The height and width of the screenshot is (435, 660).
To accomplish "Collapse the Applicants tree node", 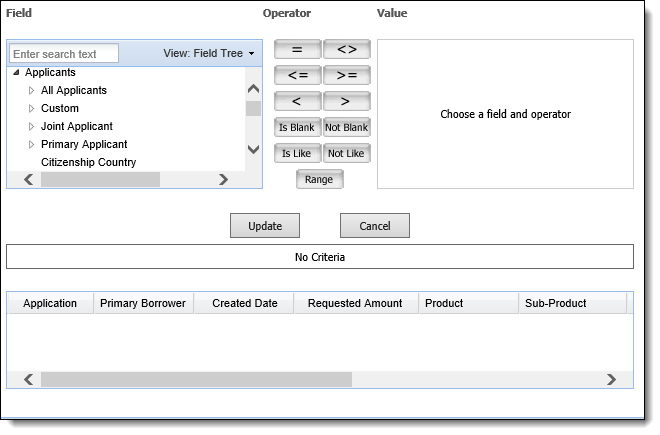I will [16, 72].
